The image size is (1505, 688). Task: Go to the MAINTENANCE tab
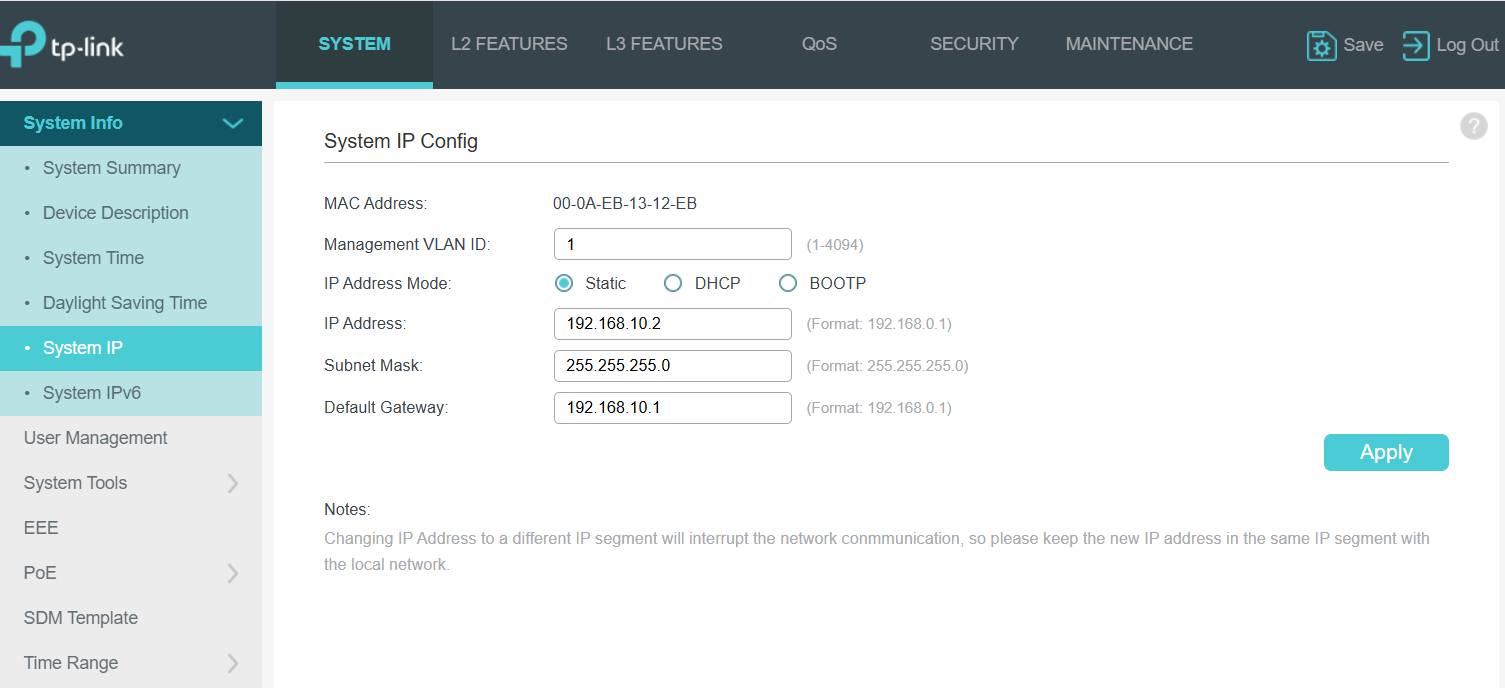[x=1128, y=44]
